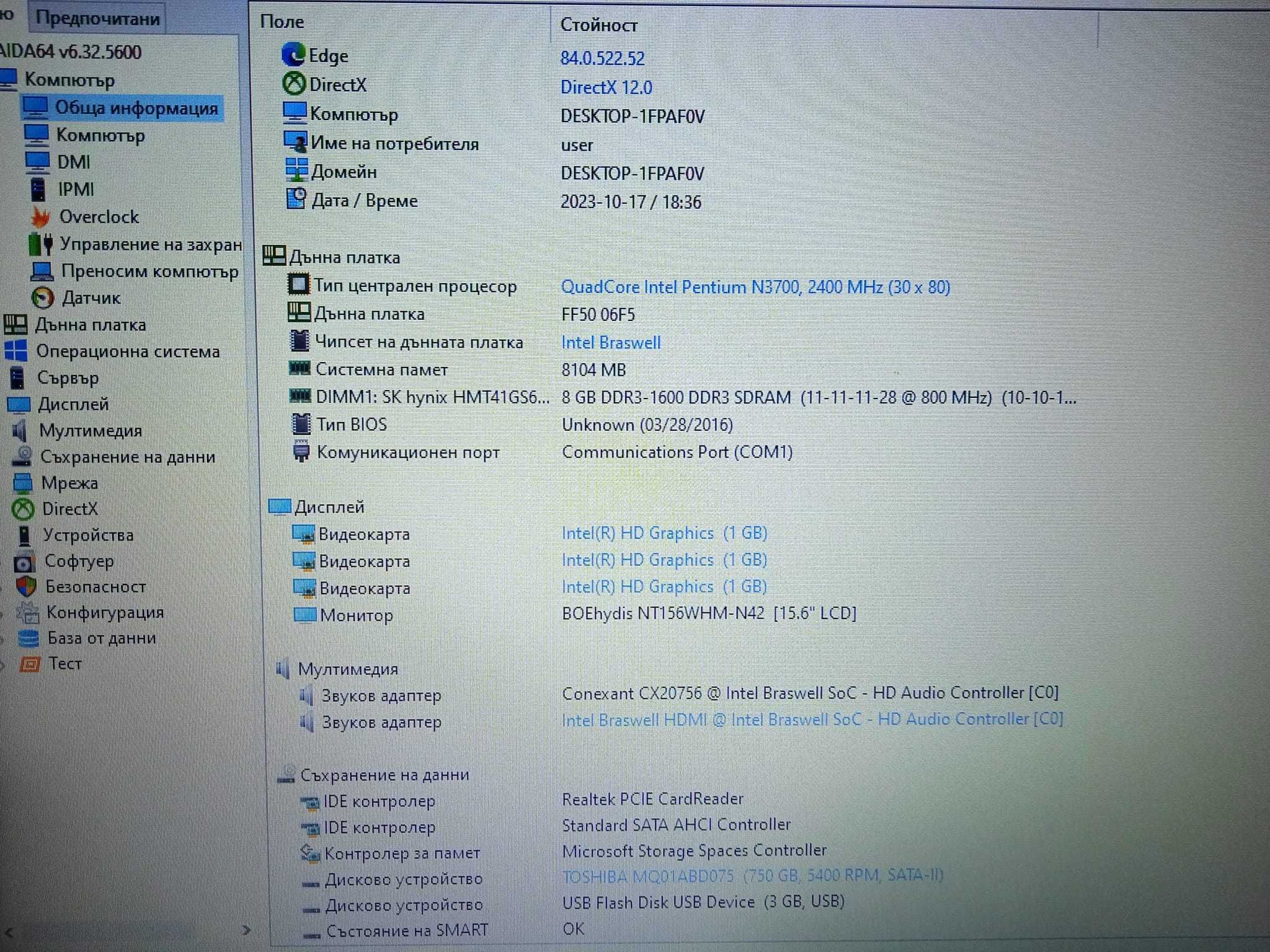Click the Мрежа network icon
The image size is (1270, 952).
tap(23, 482)
